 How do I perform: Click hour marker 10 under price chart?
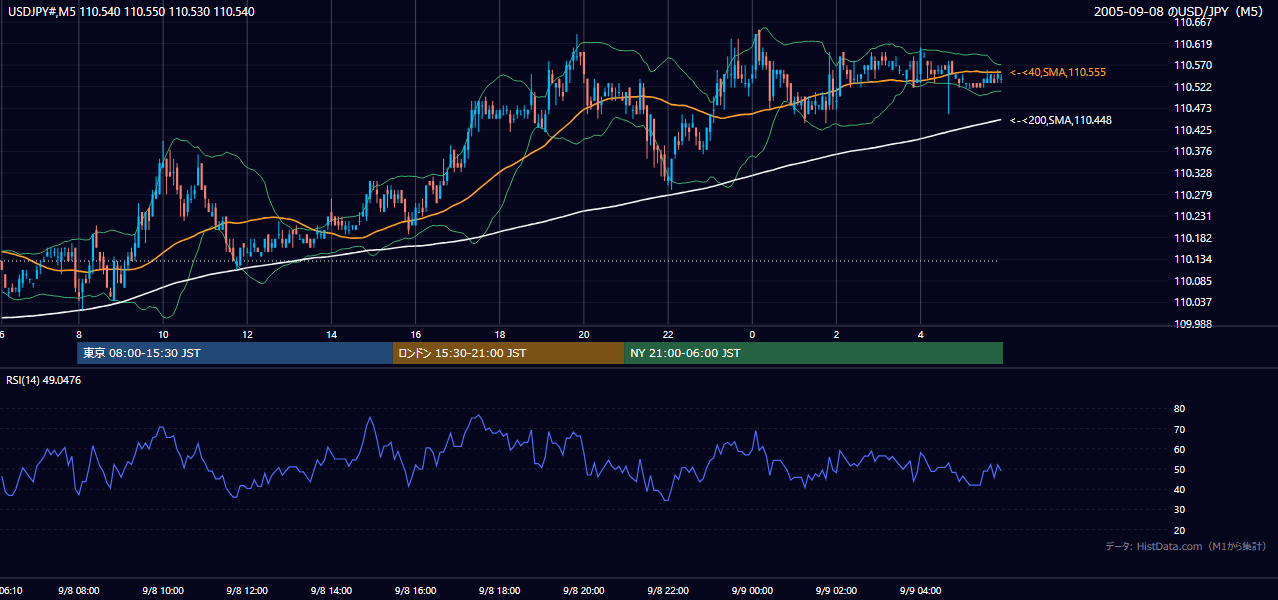pos(162,335)
